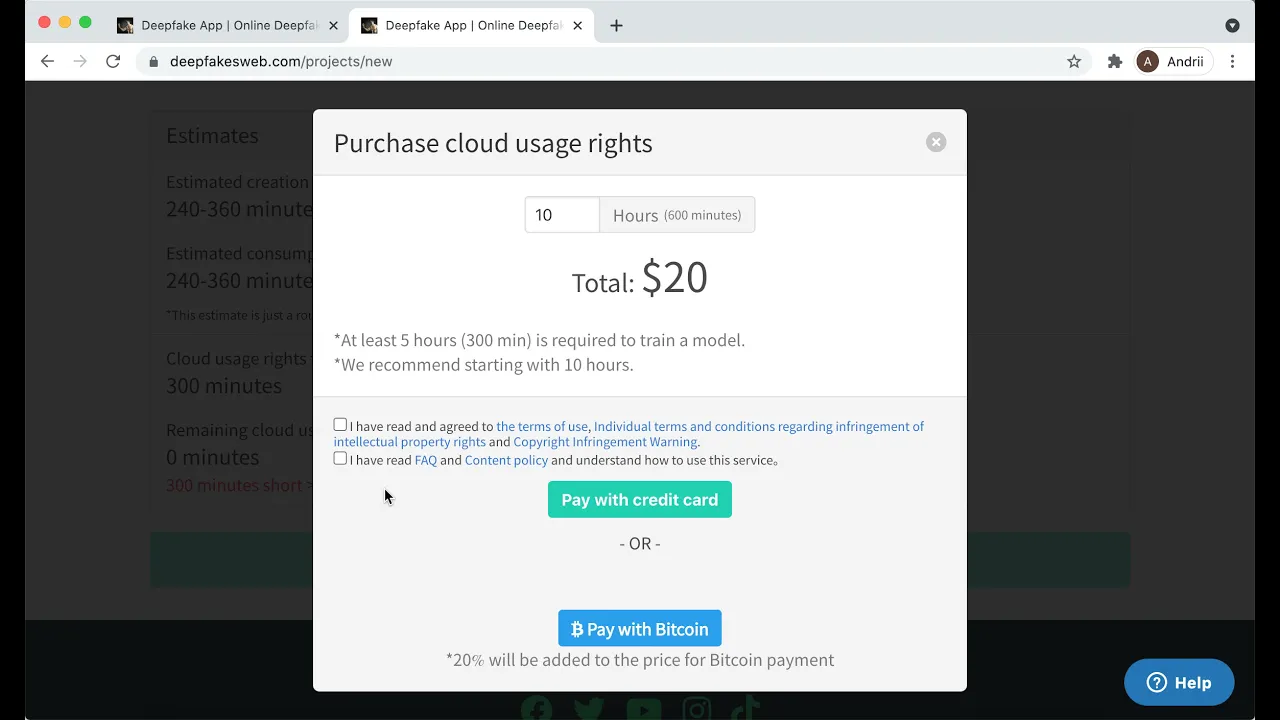Click the 'We recommend starting with 10 hours' note
The image size is (1280, 720).
pyautogui.click(x=484, y=364)
